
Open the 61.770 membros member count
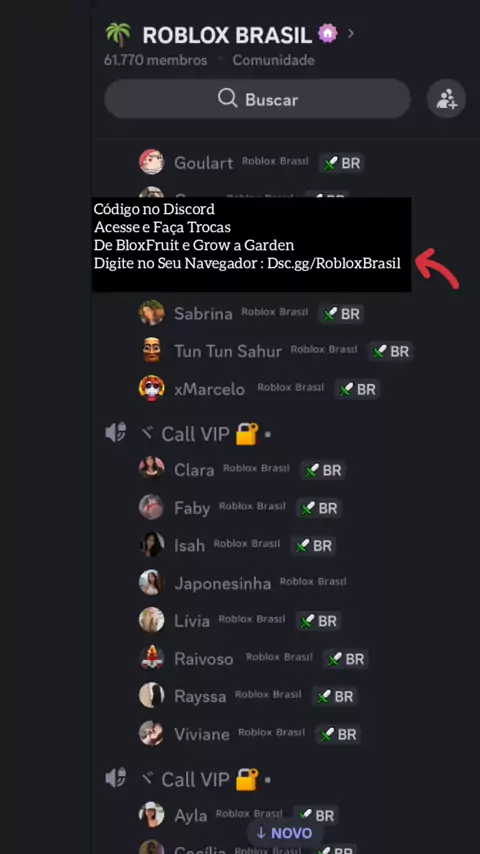tap(156, 60)
